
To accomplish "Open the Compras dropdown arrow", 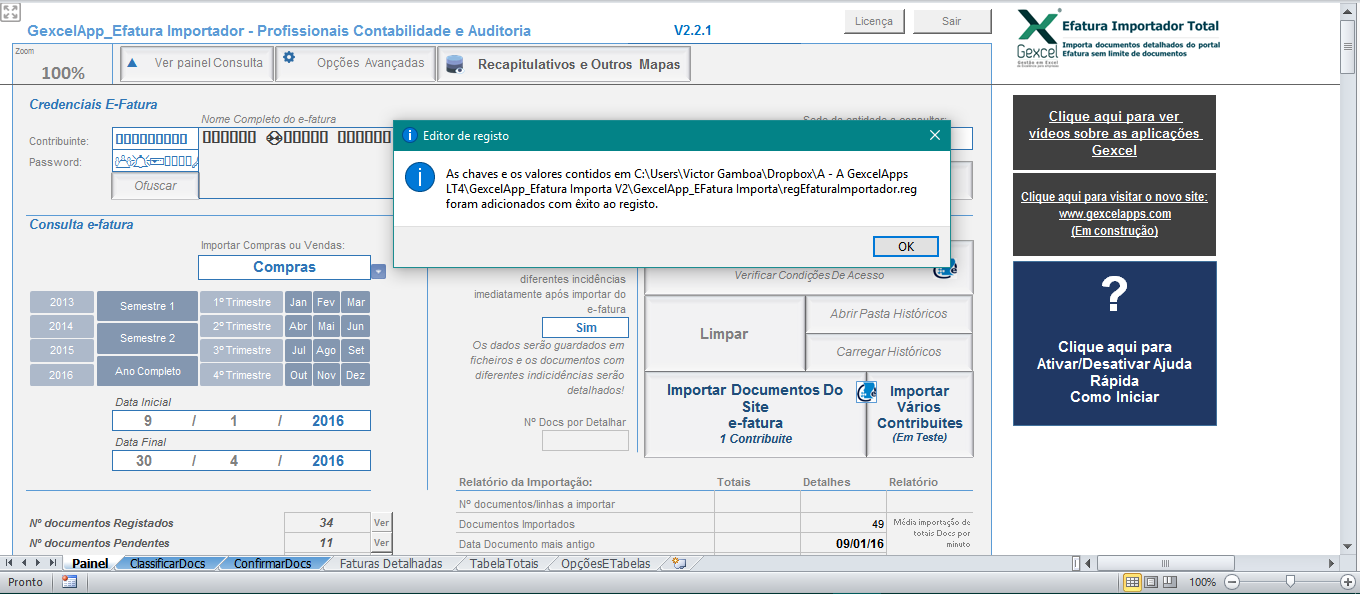I will (x=378, y=270).
